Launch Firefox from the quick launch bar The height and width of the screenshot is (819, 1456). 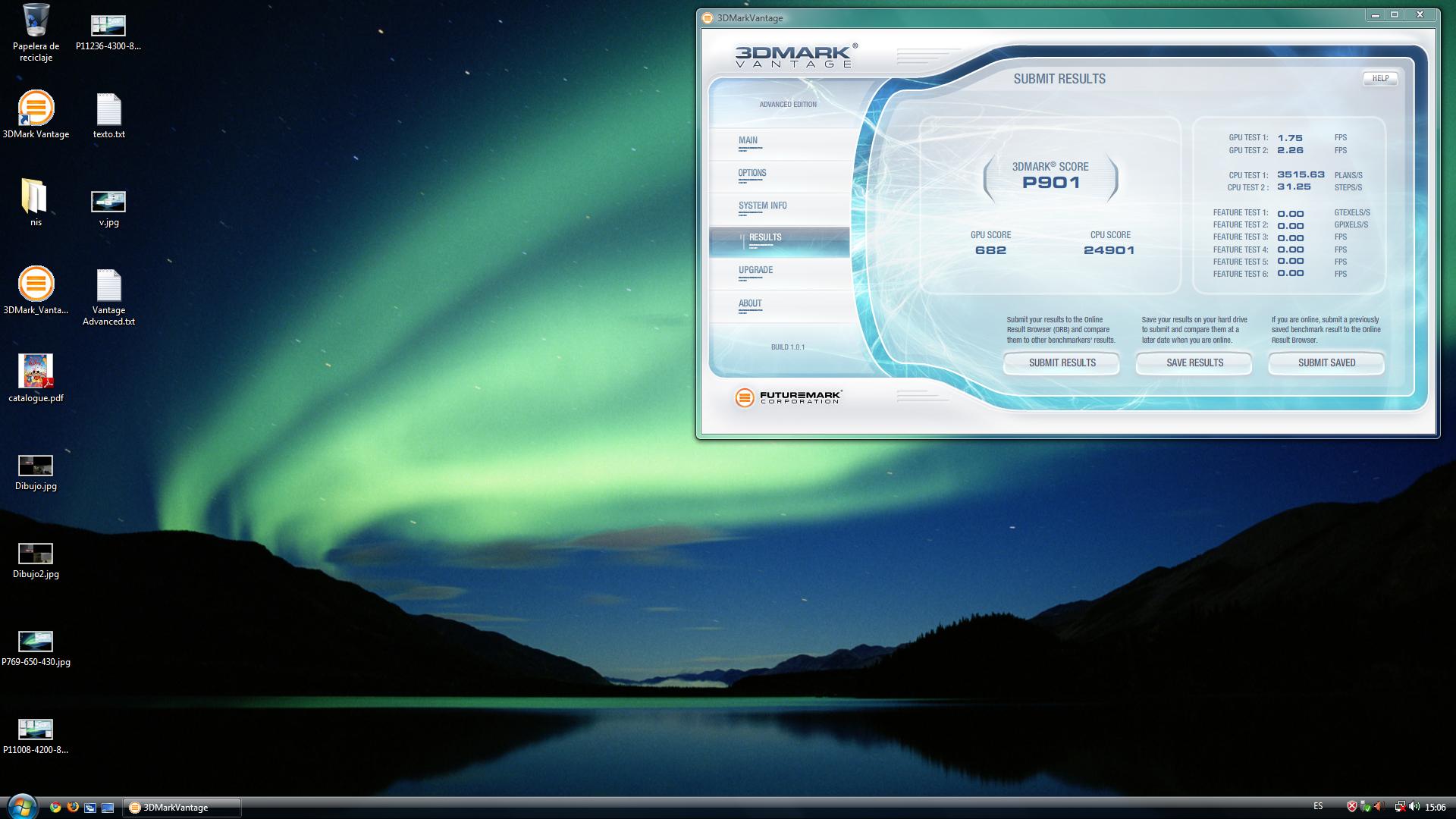[73, 808]
